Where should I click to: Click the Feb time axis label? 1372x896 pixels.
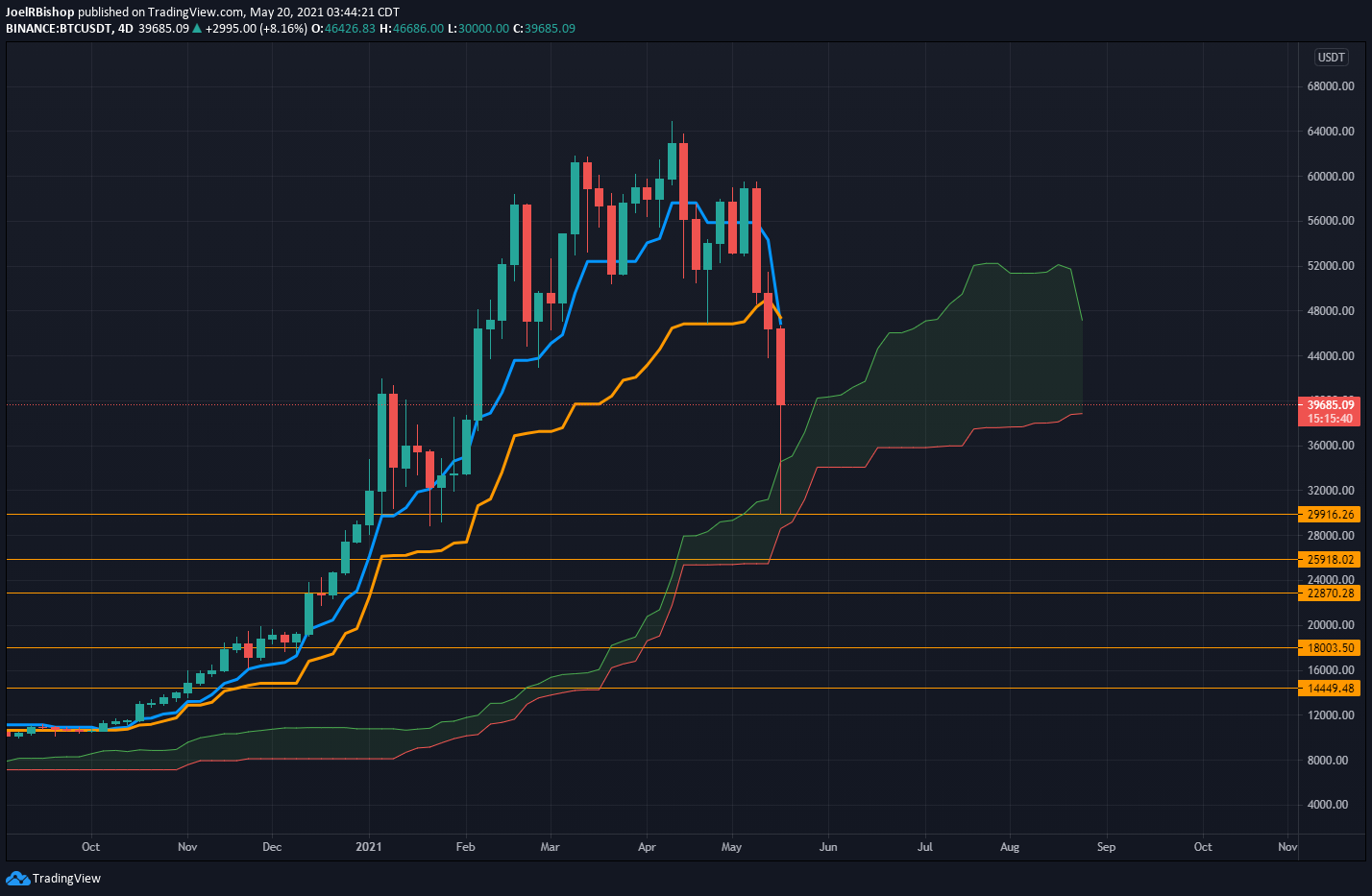pyautogui.click(x=465, y=847)
